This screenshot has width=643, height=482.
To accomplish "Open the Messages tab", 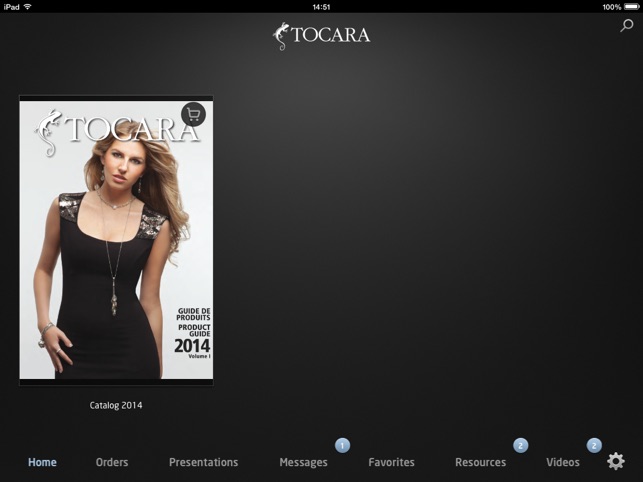I will [303, 463].
